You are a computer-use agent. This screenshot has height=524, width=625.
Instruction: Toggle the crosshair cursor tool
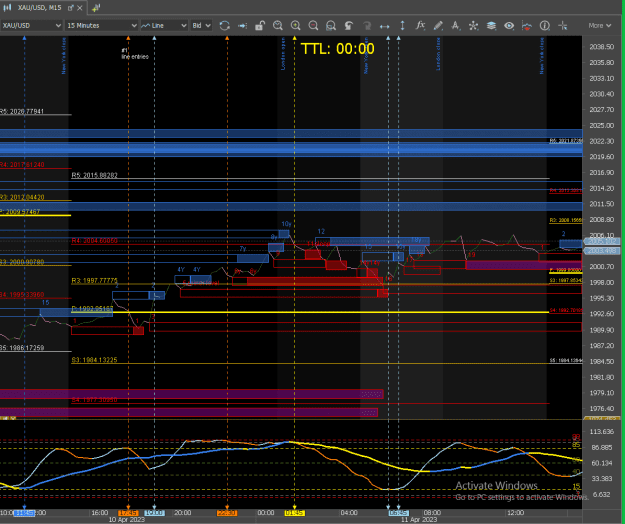(562, 26)
